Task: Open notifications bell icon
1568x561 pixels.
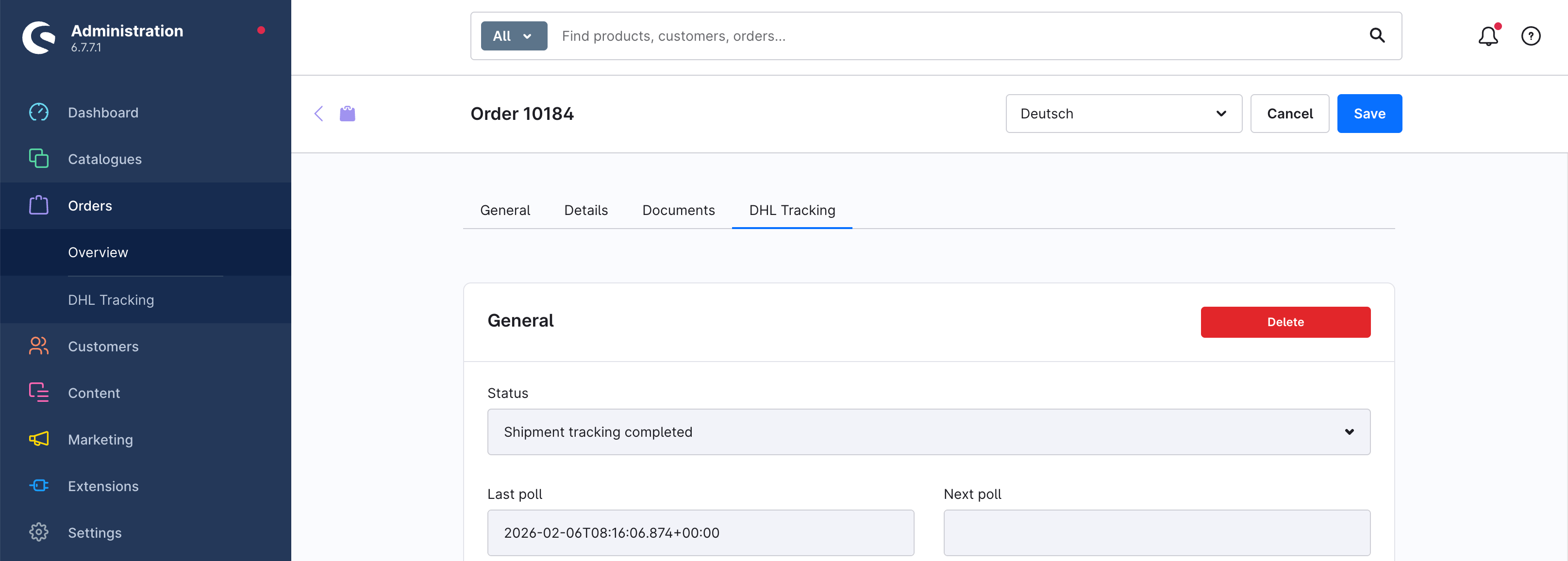Action: coord(1487,36)
